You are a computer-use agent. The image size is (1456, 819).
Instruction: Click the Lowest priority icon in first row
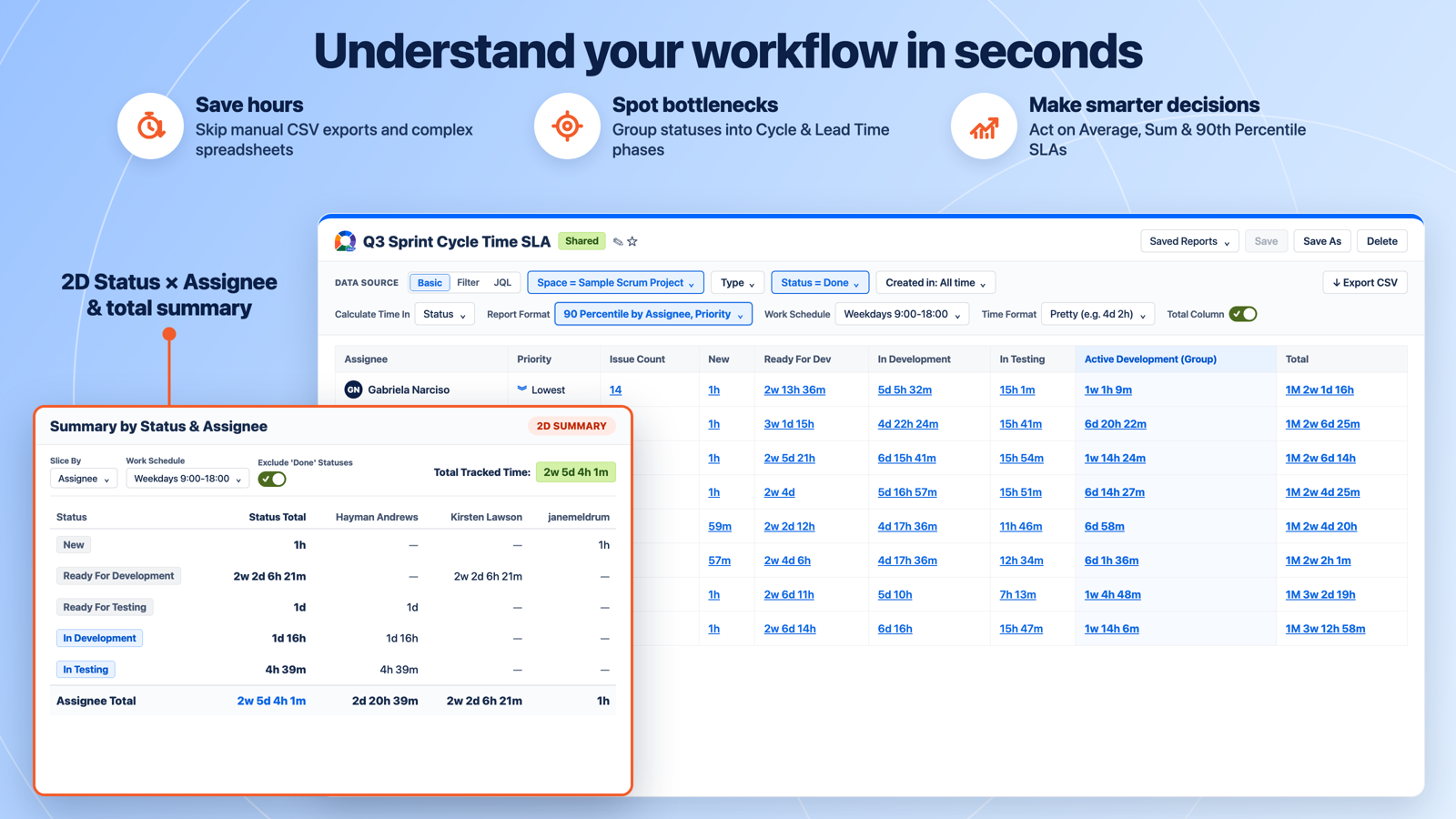[522, 389]
